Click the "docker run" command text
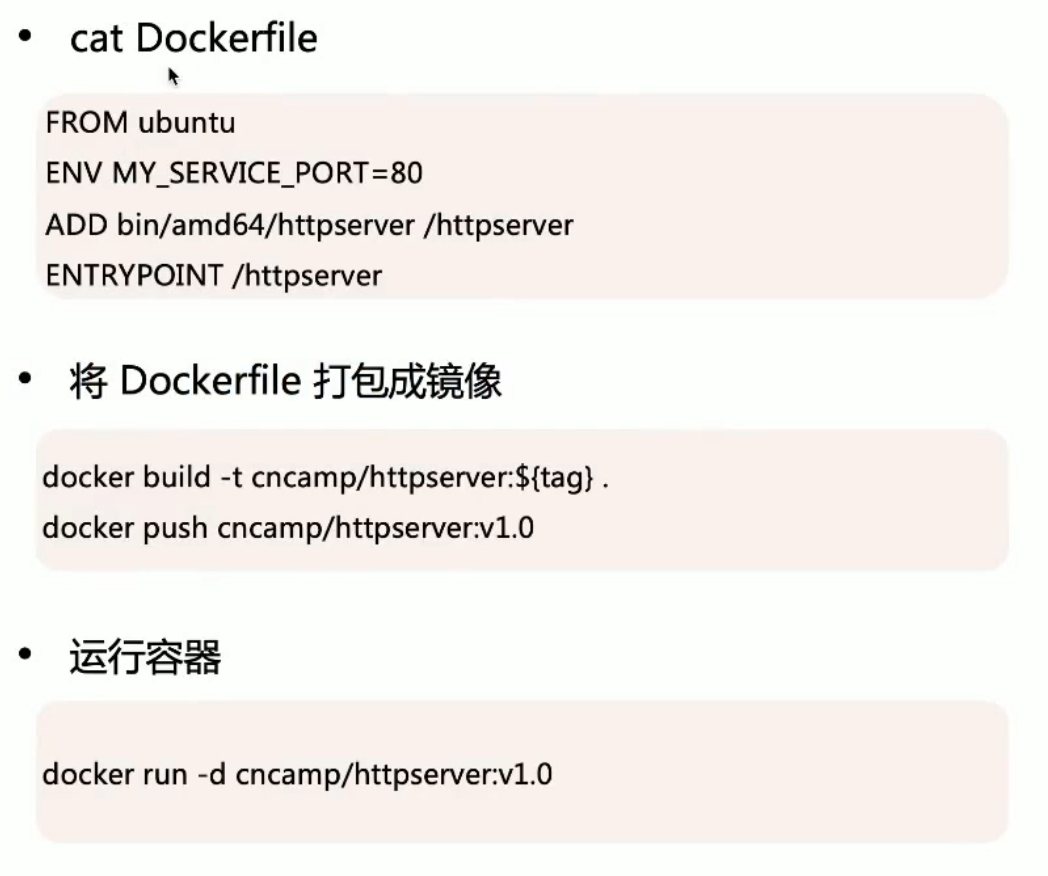Image resolution: width=1048 pixels, height=876 pixels. tap(117, 774)
